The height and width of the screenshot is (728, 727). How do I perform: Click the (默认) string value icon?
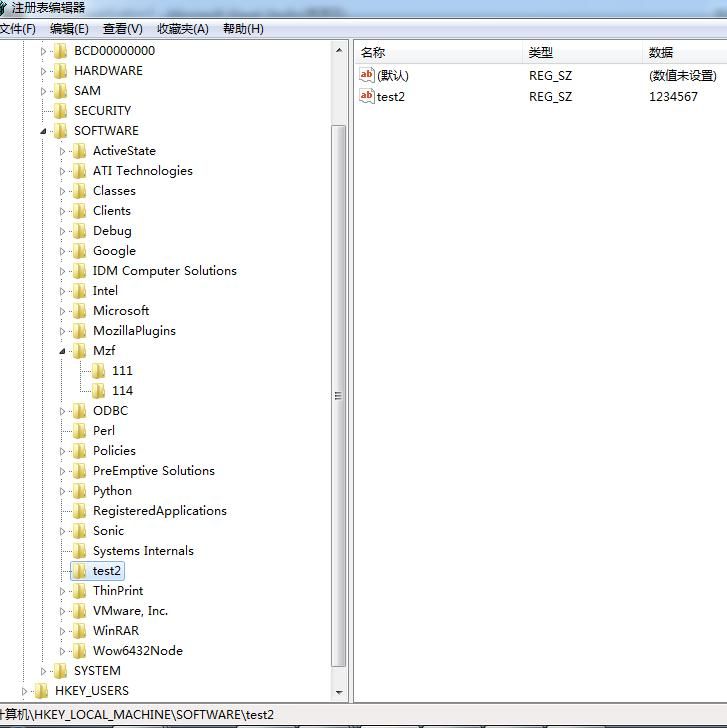[x=367, y=75]
